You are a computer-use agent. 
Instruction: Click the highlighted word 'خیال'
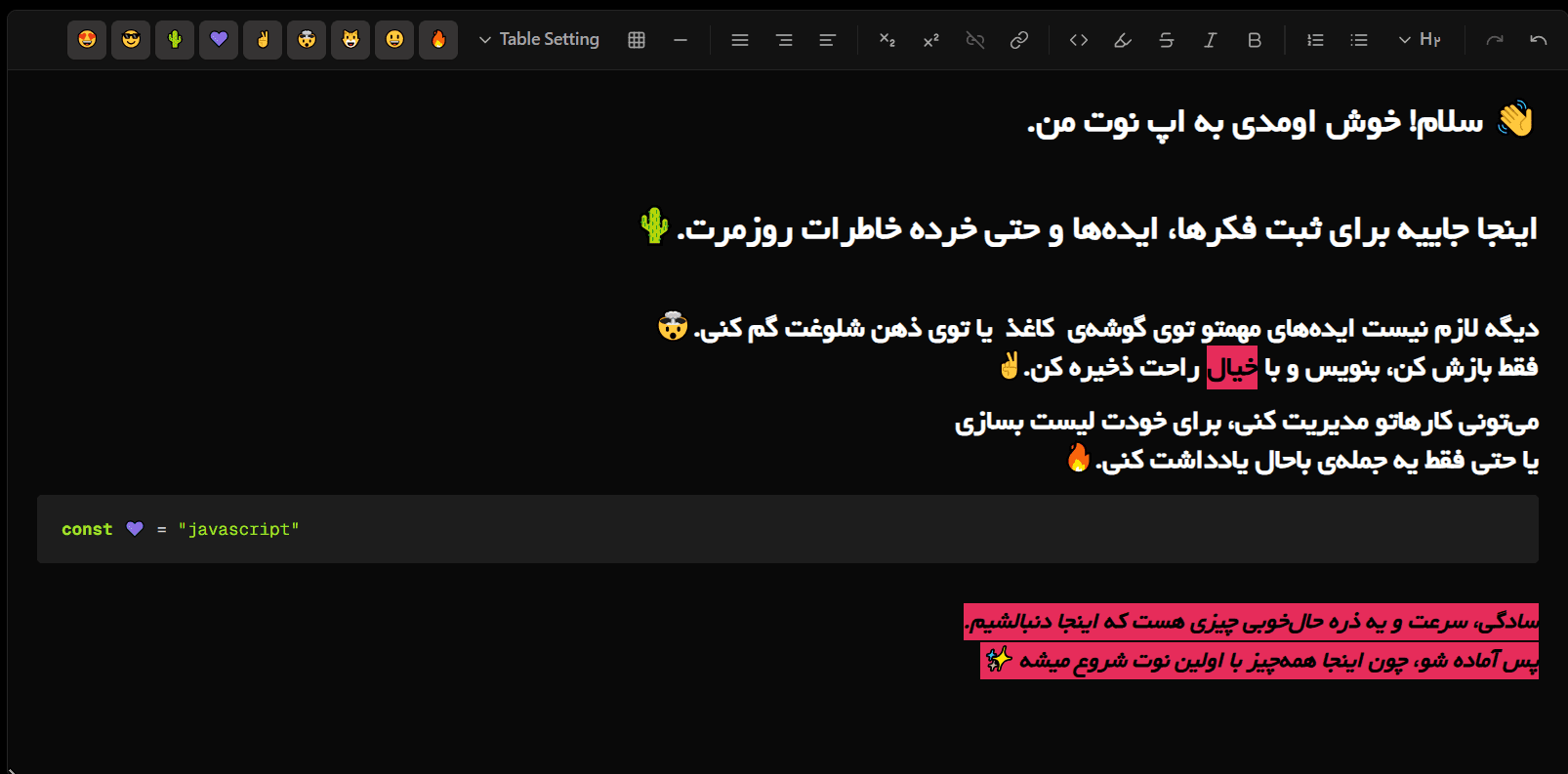click(x=1232, y=368)
